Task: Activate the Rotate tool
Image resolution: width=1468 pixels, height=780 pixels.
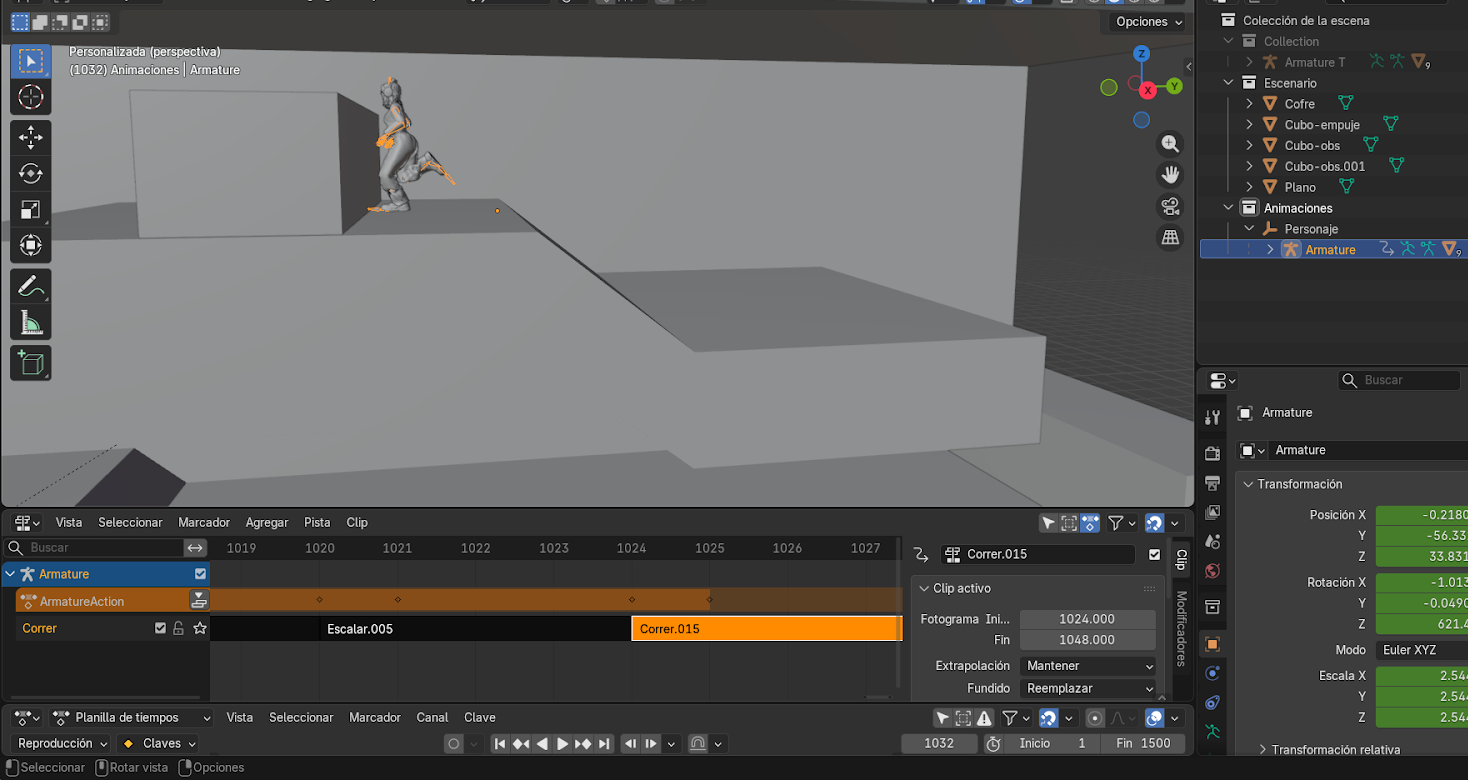Action: click(31, 173)
